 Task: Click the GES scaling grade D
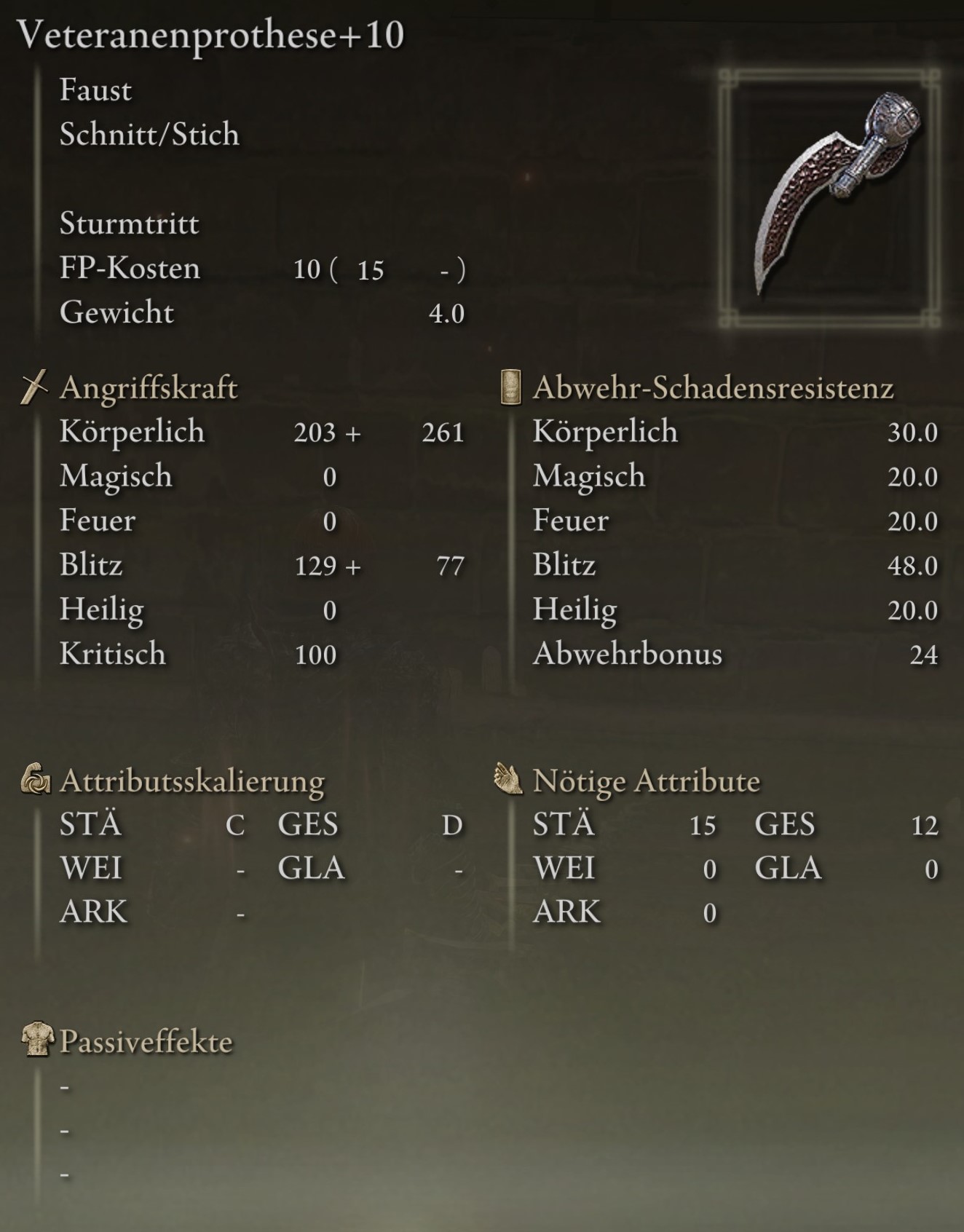452,825
